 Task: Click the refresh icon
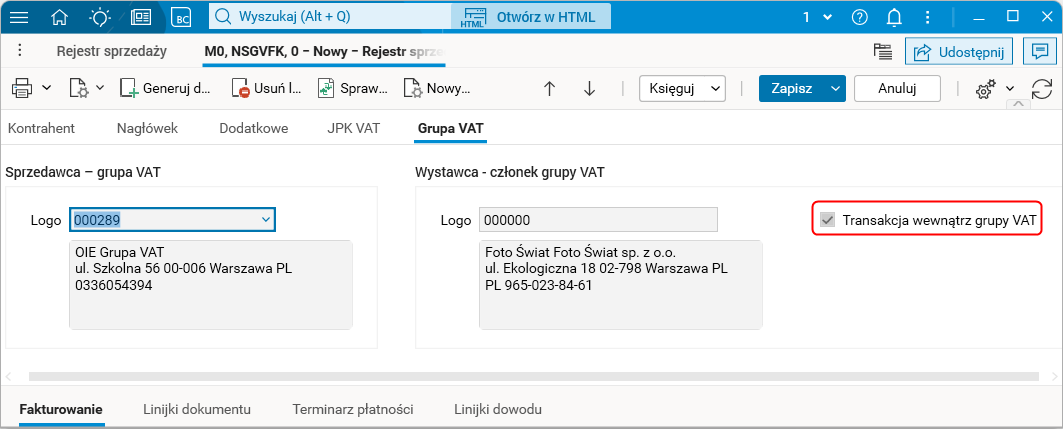coord(1041,89)
